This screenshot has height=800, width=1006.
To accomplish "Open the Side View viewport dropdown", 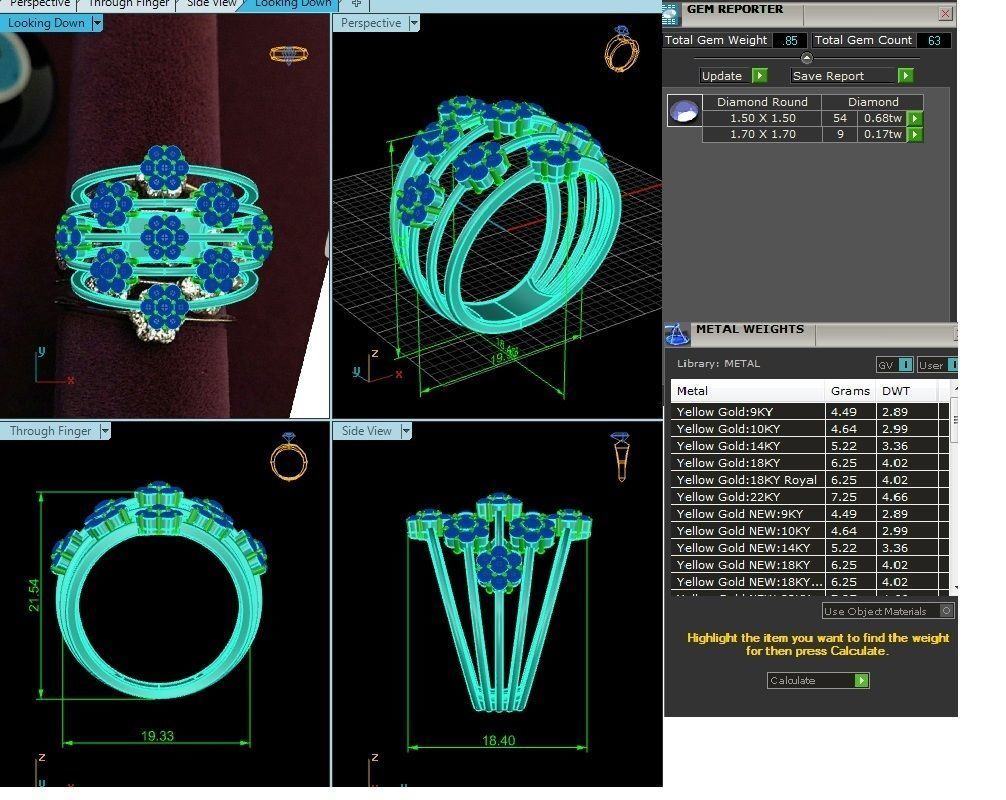I will click(406, 431).
